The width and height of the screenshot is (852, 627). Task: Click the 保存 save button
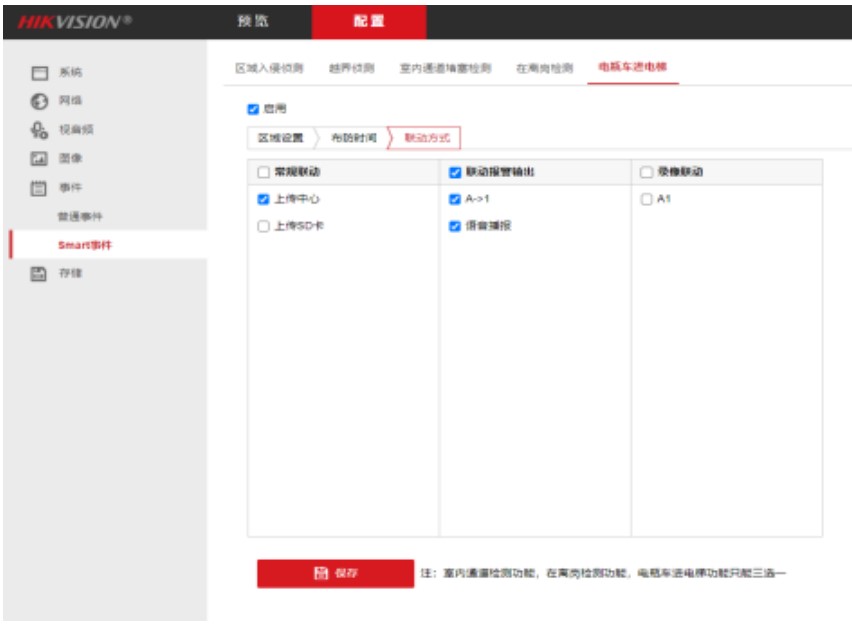pyautogui.click(x=335, y=573)
